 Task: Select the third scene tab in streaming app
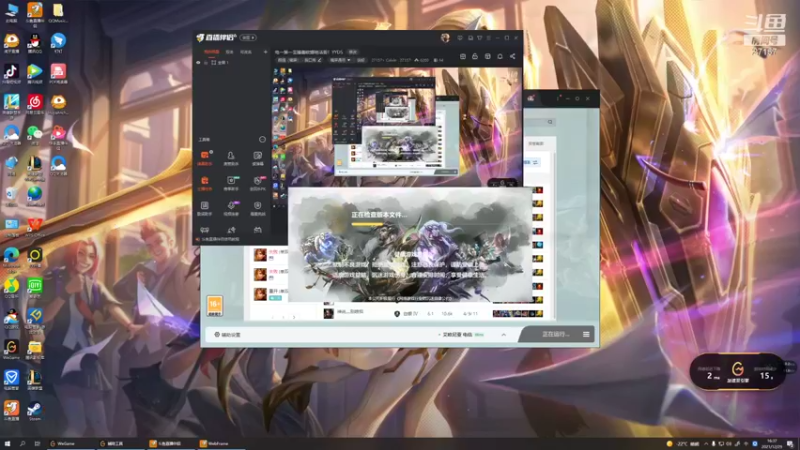click(x=246, y=52)
